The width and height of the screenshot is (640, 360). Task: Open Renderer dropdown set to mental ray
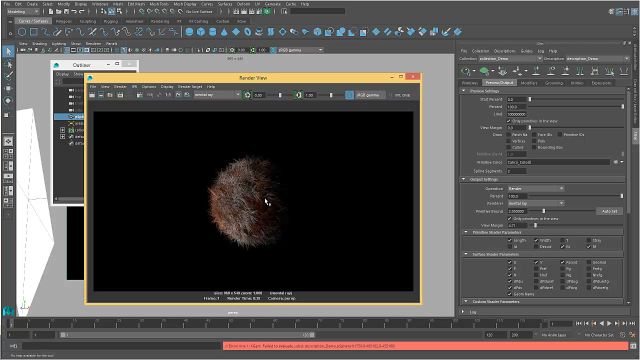click(536, 203)
